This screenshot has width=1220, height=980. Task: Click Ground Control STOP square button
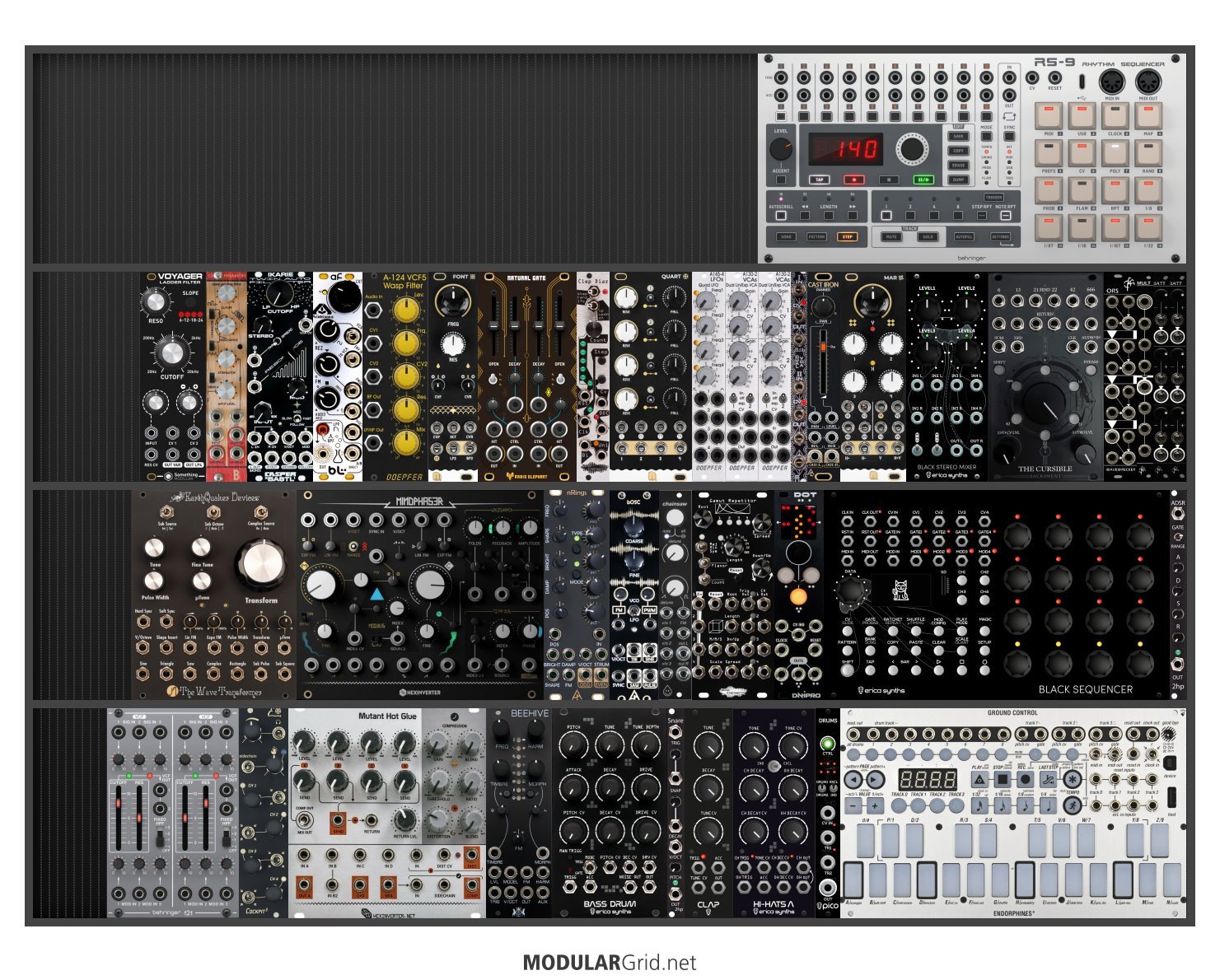click(x=1003, y=779)
